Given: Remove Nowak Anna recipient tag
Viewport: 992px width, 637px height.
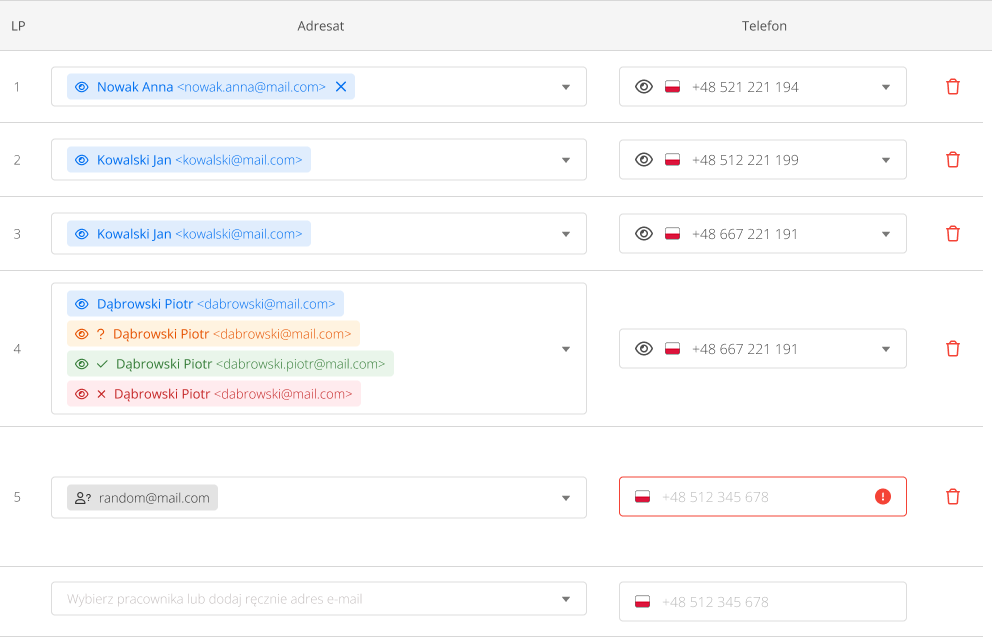Looking at the screenshot, I should (341, 87).
